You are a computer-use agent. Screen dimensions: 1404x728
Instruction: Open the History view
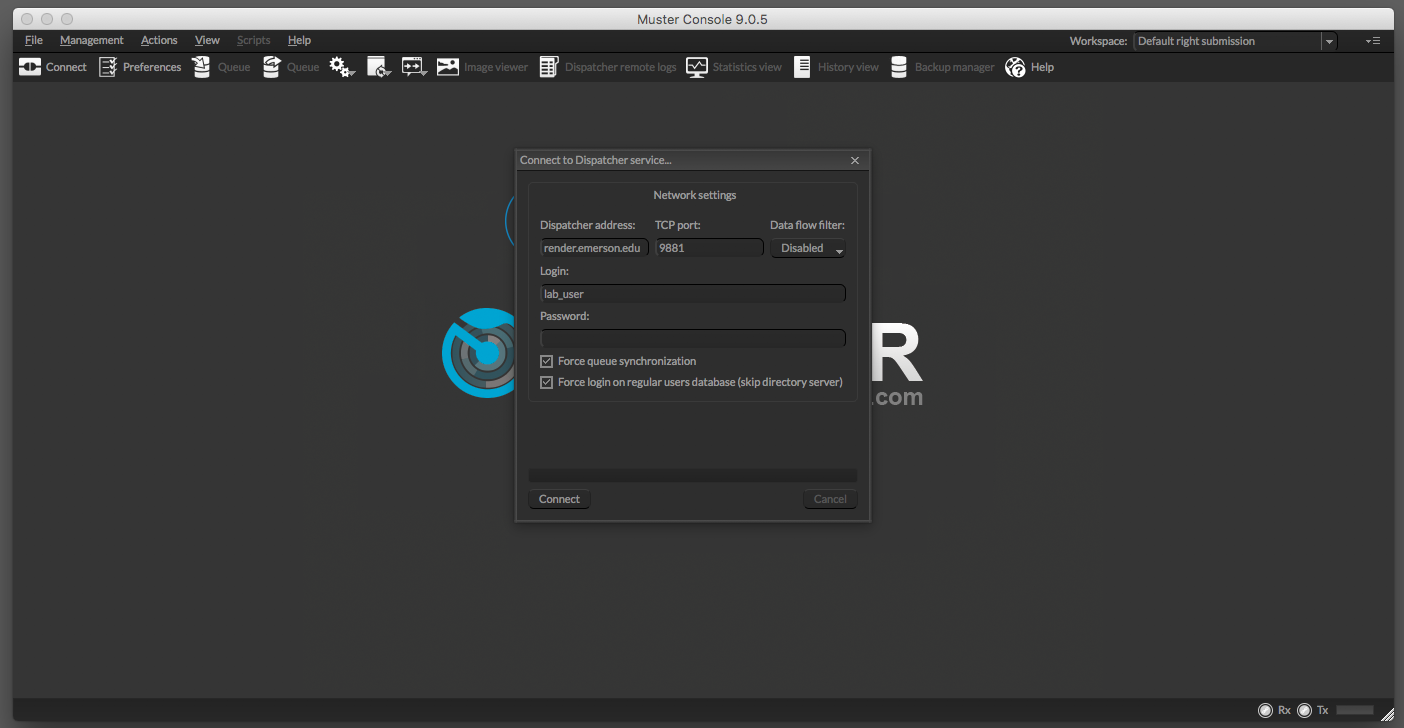pyautogui.click(x=836, y=67)
